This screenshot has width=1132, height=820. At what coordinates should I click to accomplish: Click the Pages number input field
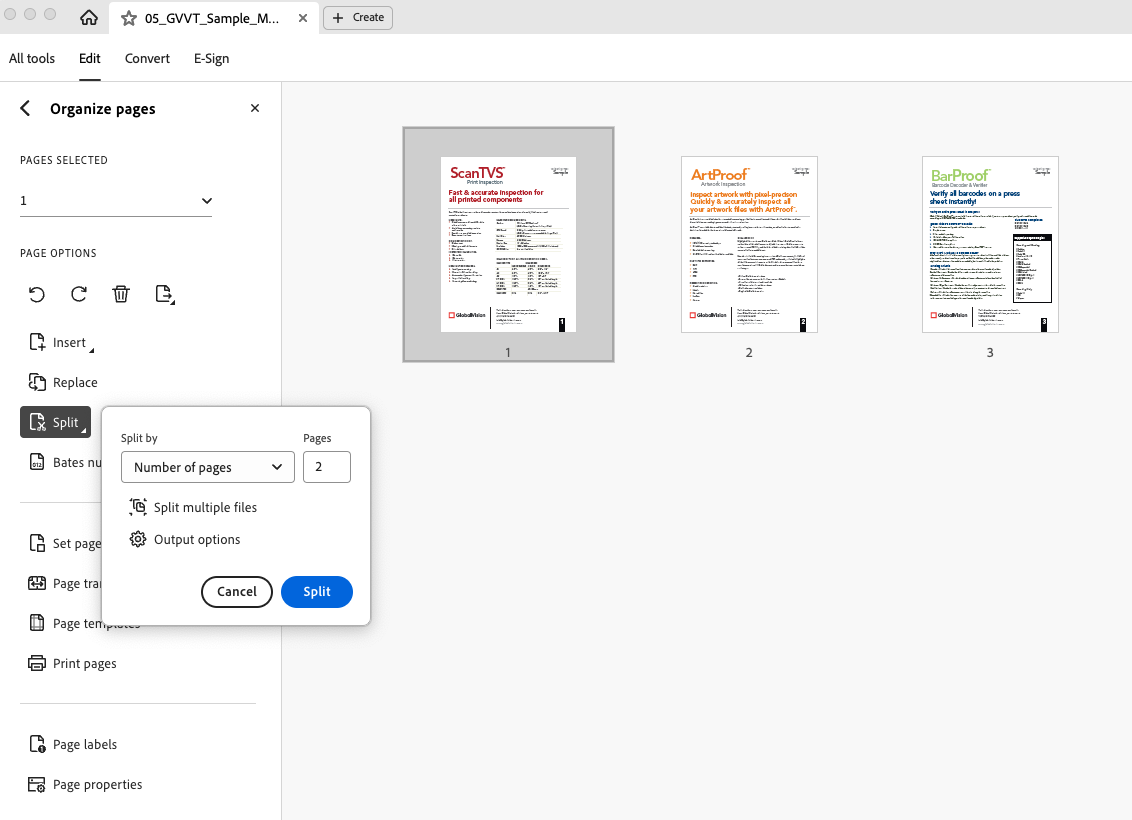click(326, 467)
